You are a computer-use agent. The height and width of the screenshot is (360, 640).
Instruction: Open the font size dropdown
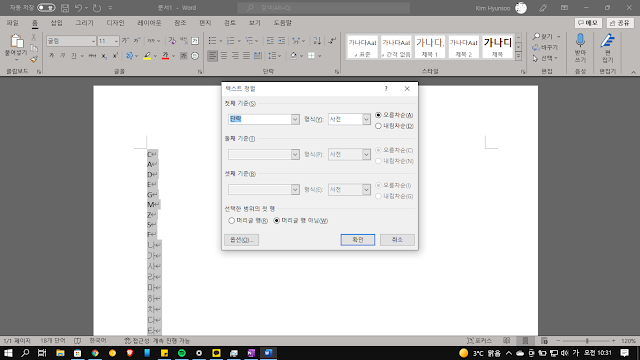tap(116, 41)
